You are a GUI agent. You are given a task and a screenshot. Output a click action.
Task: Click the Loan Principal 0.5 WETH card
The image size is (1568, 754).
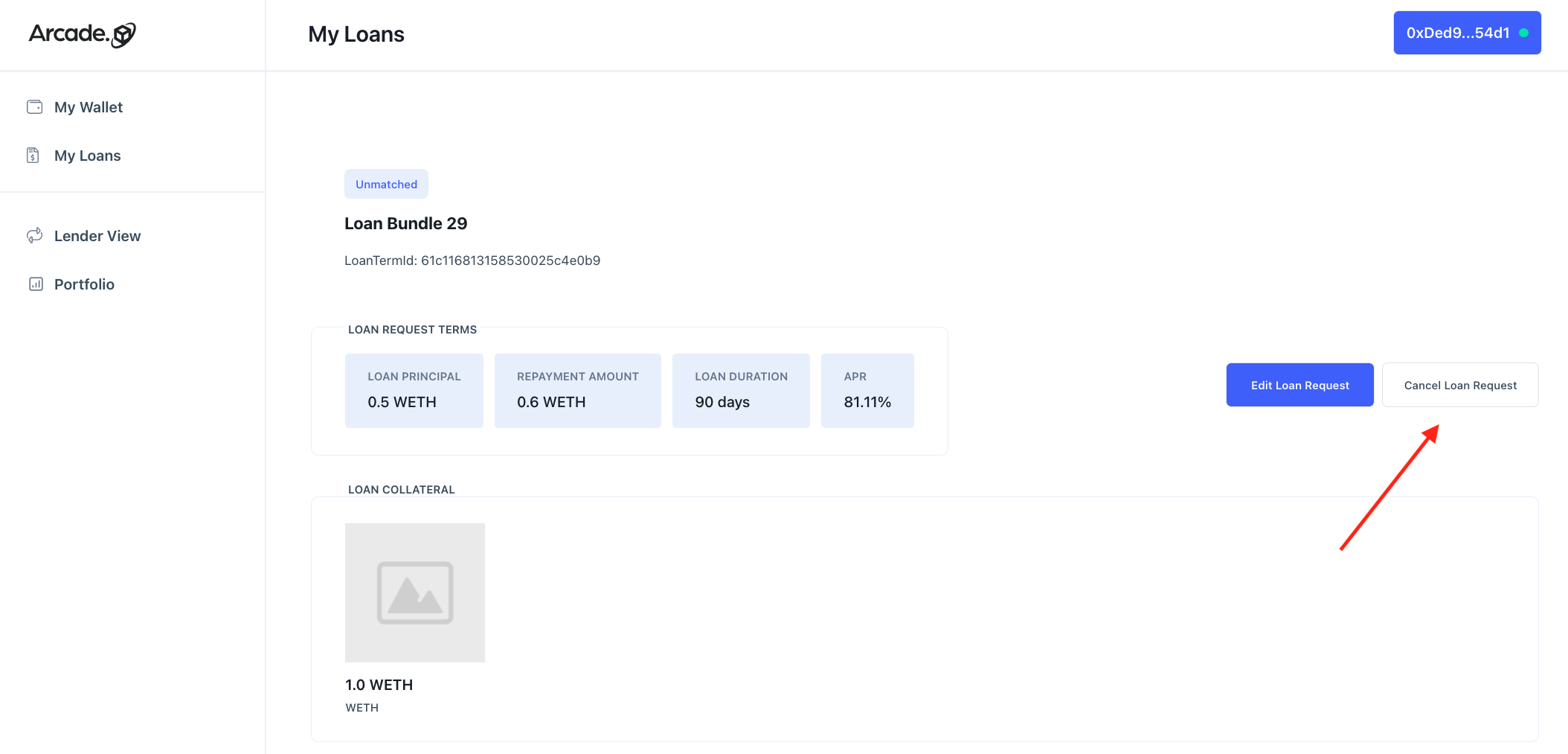414,391
